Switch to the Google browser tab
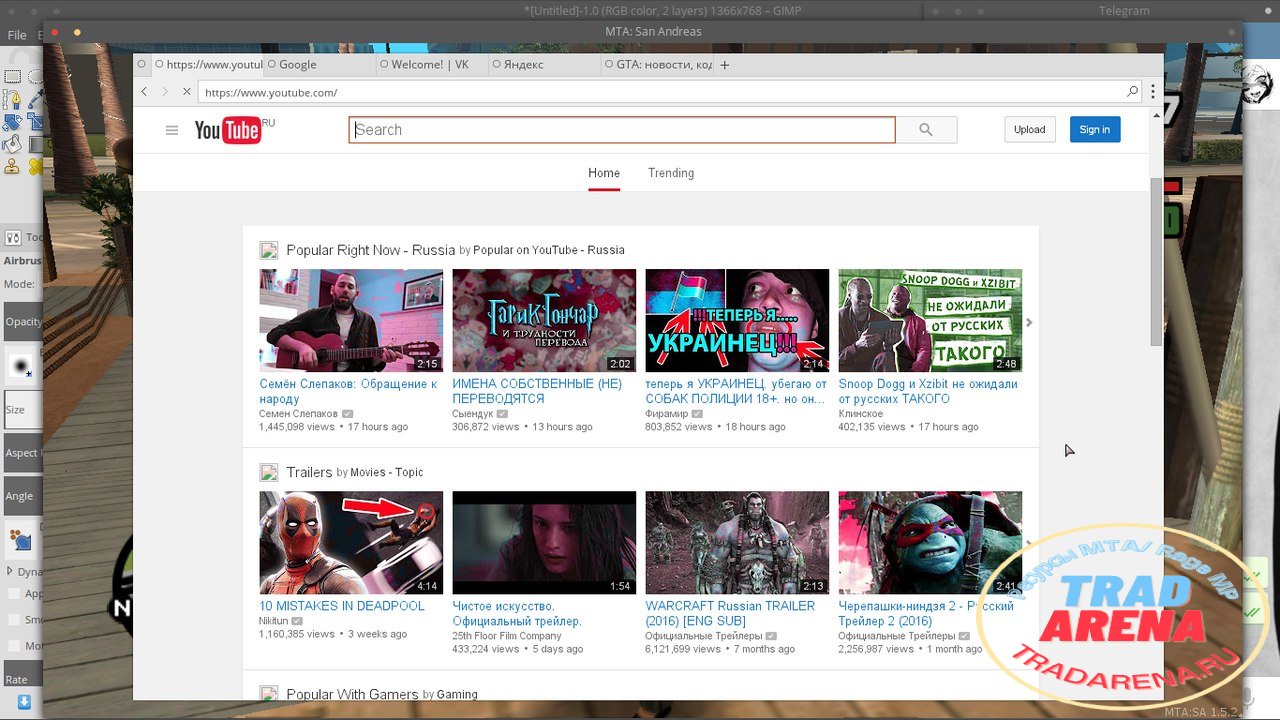1280x720 pixels. click(x=320, y=65)
